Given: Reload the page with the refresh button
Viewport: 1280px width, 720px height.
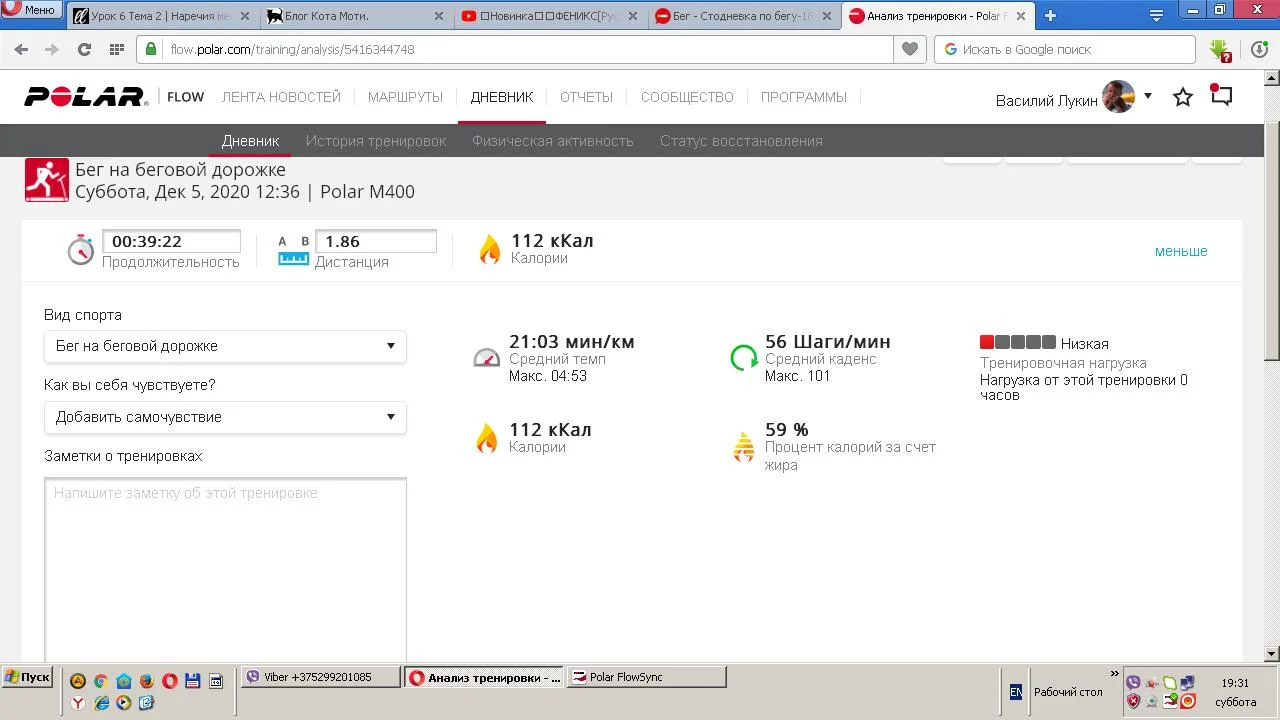Looking at the screenshot, I should [84, 49].
